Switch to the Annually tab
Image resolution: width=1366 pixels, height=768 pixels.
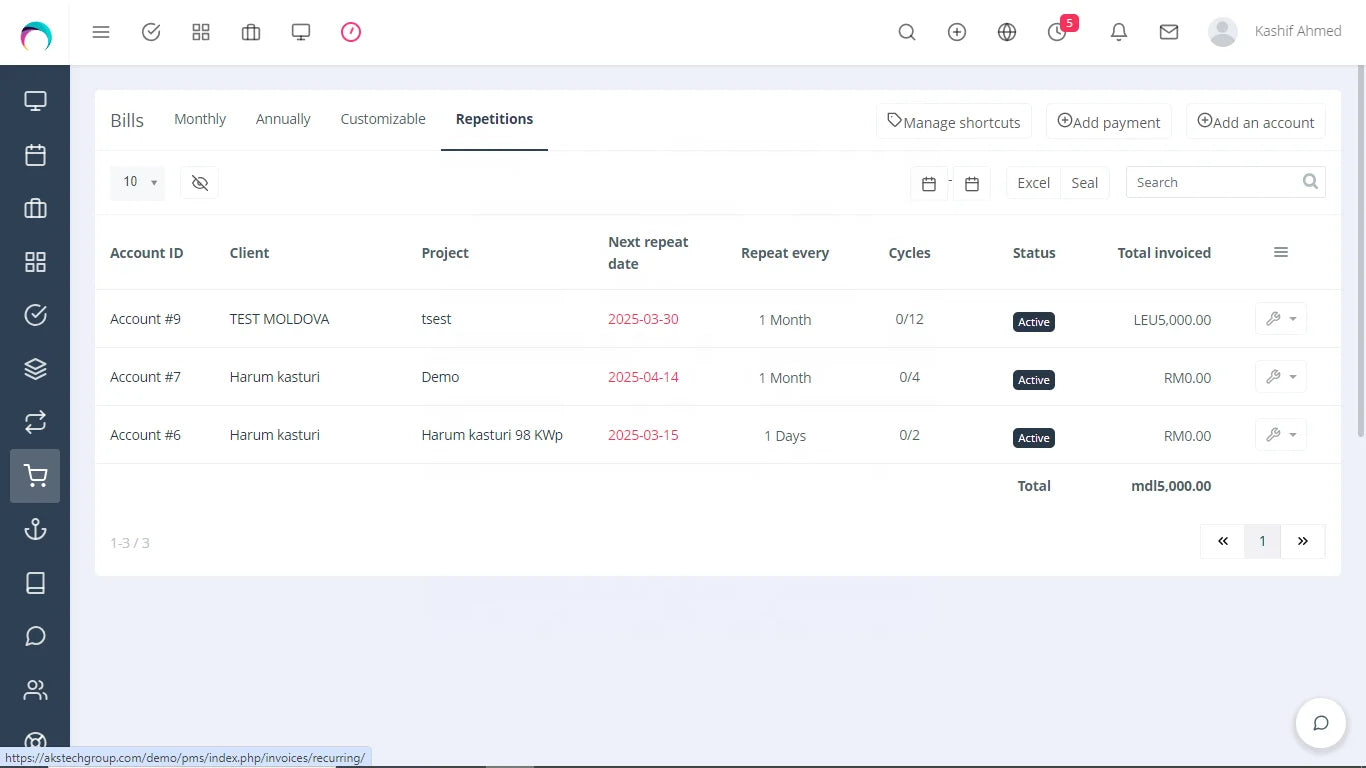[x=283, y=119]
